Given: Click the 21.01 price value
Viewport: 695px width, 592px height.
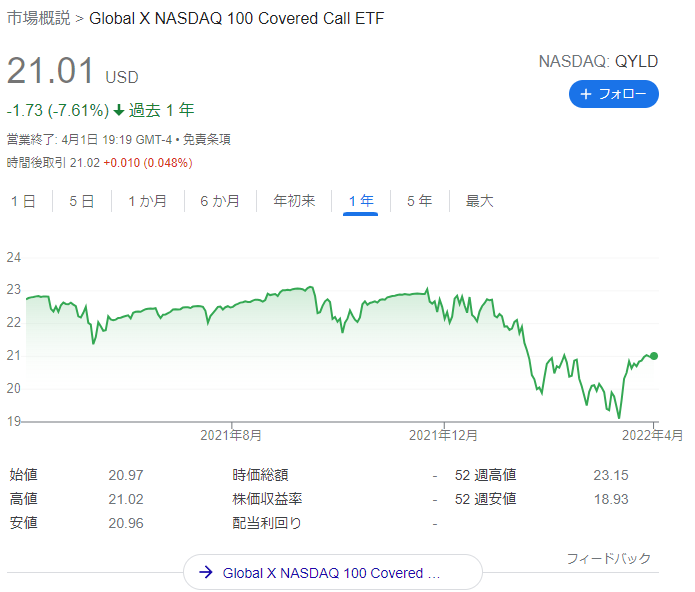Looking at the screenshot, I should coord(50,70).
